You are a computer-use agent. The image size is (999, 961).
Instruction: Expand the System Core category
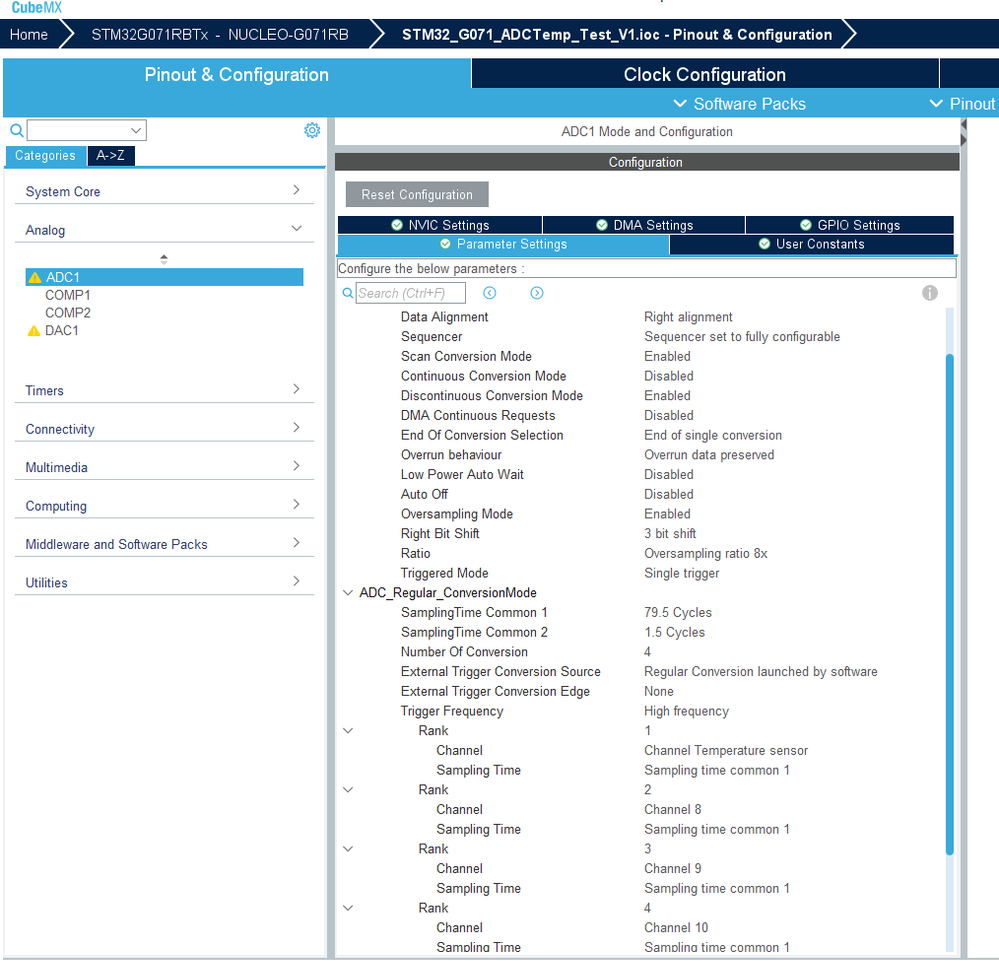tap(296, 190)
